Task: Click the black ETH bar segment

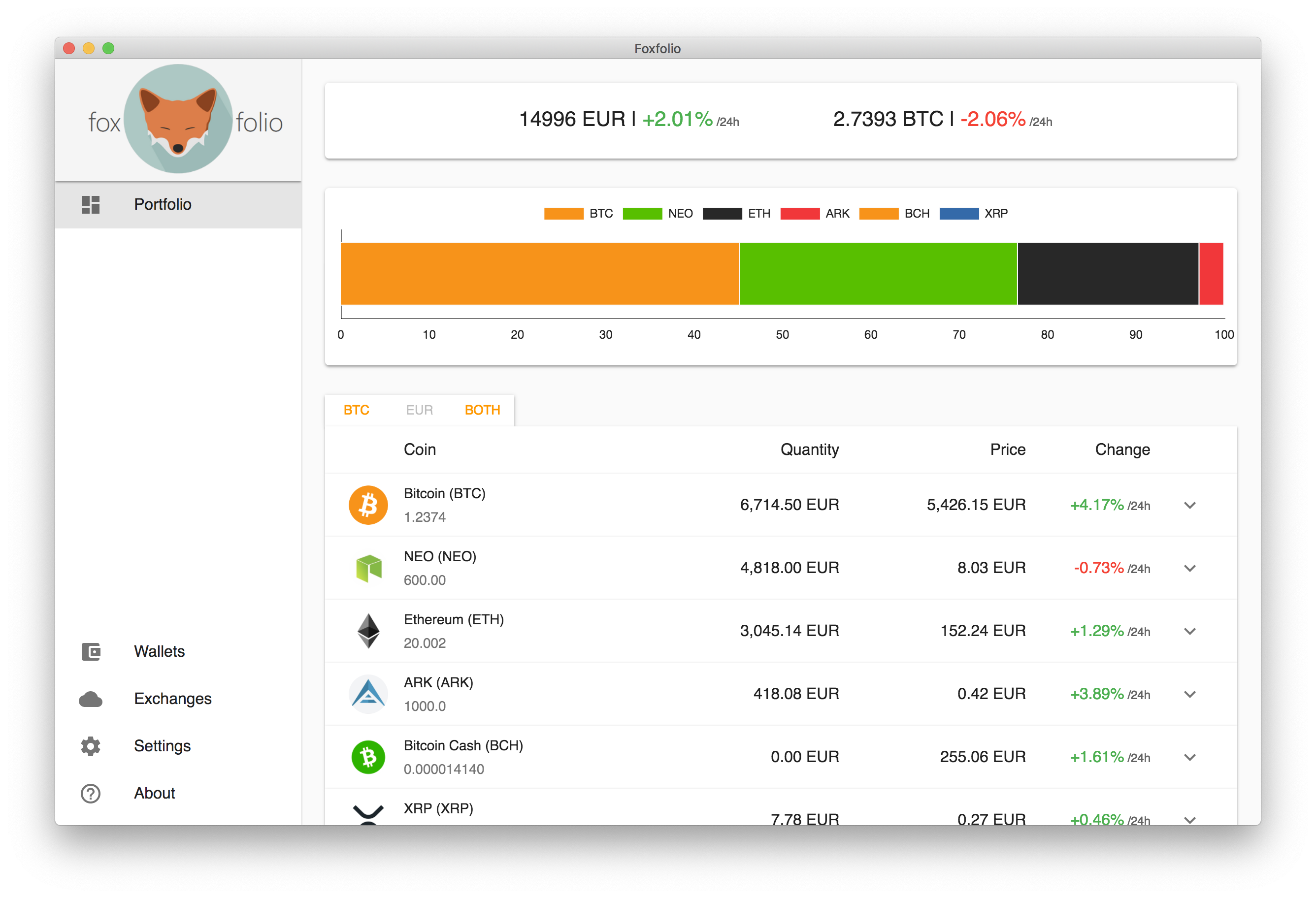Action: point(1108,273)
